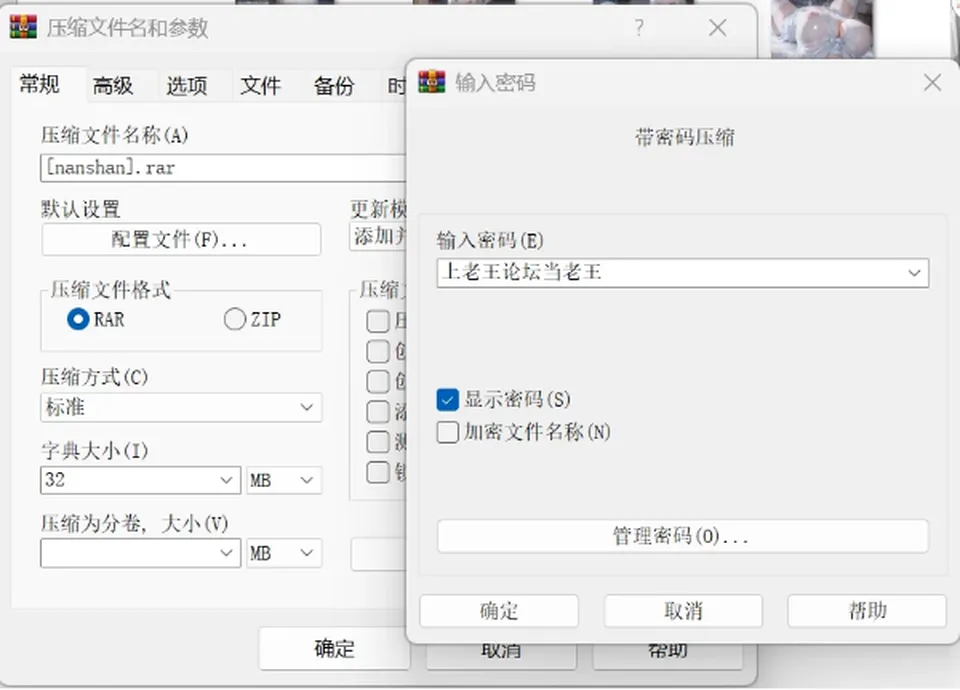Click the WinRAR icon in the 压缩文件名和参数 title bar
This screenshot has width=960, height=690.
23,27
